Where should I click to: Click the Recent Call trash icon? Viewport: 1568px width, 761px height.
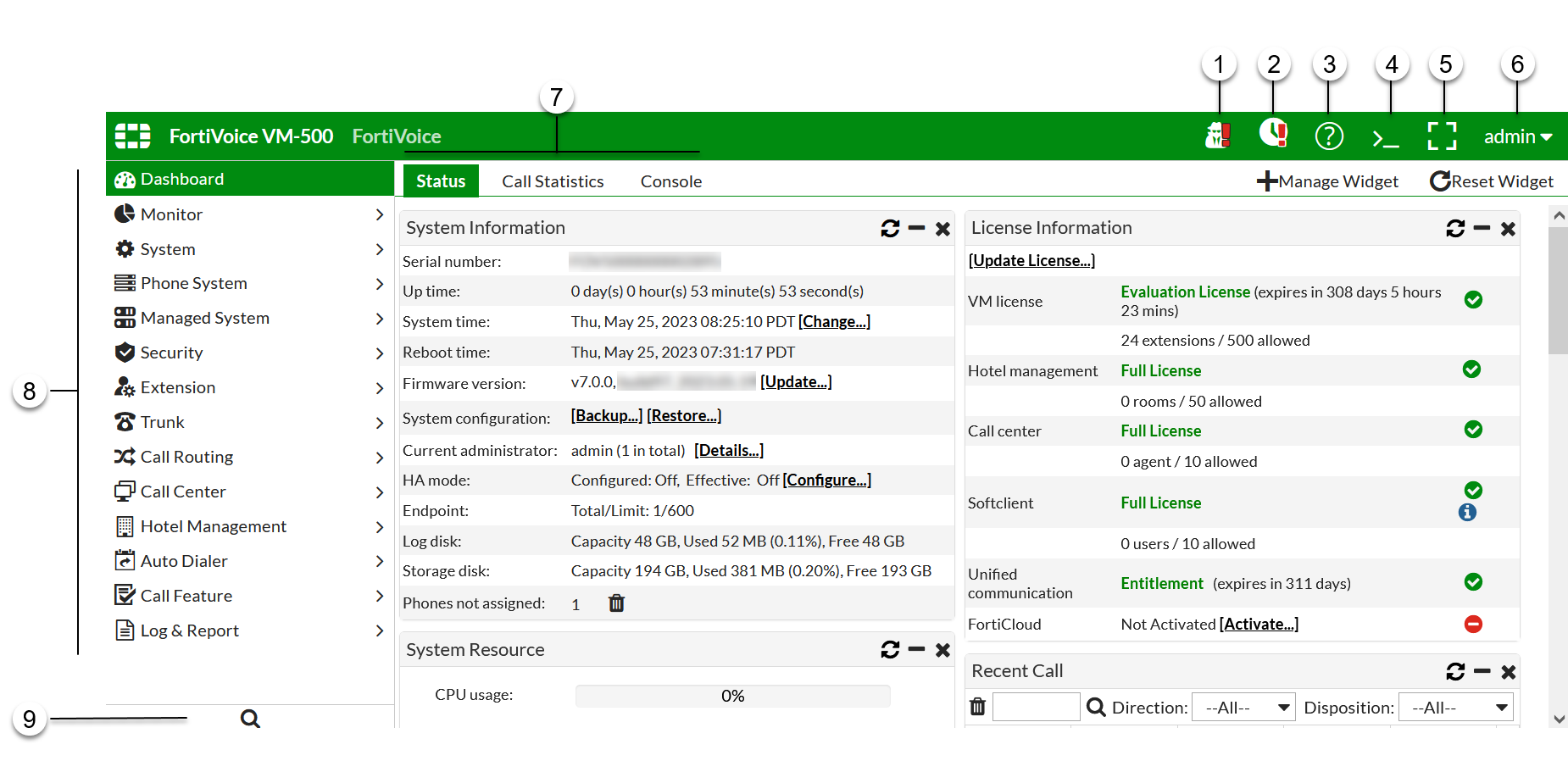(977, 707)
